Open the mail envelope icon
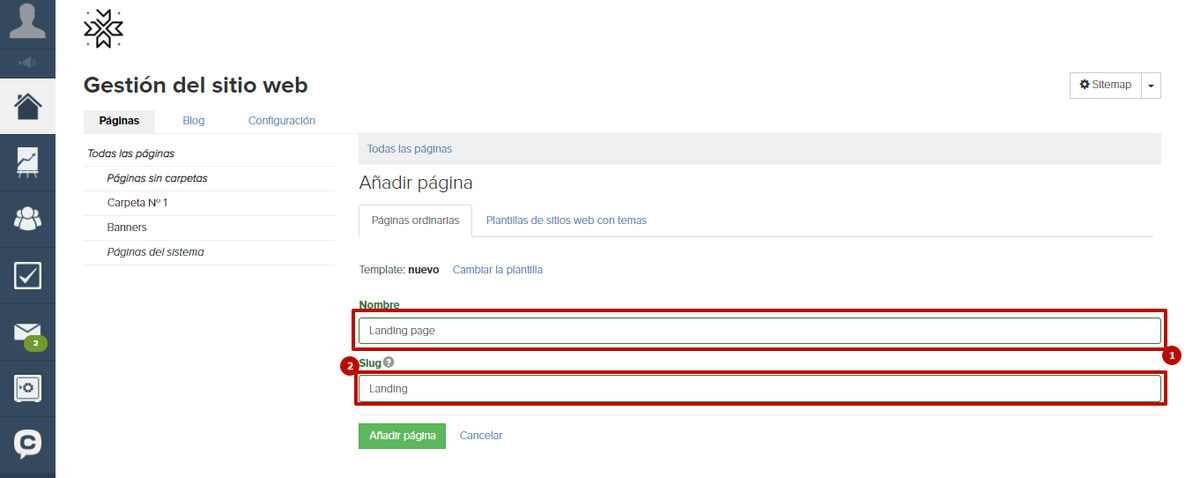Viewport: 1200px width, 478px height. (28, 333)
